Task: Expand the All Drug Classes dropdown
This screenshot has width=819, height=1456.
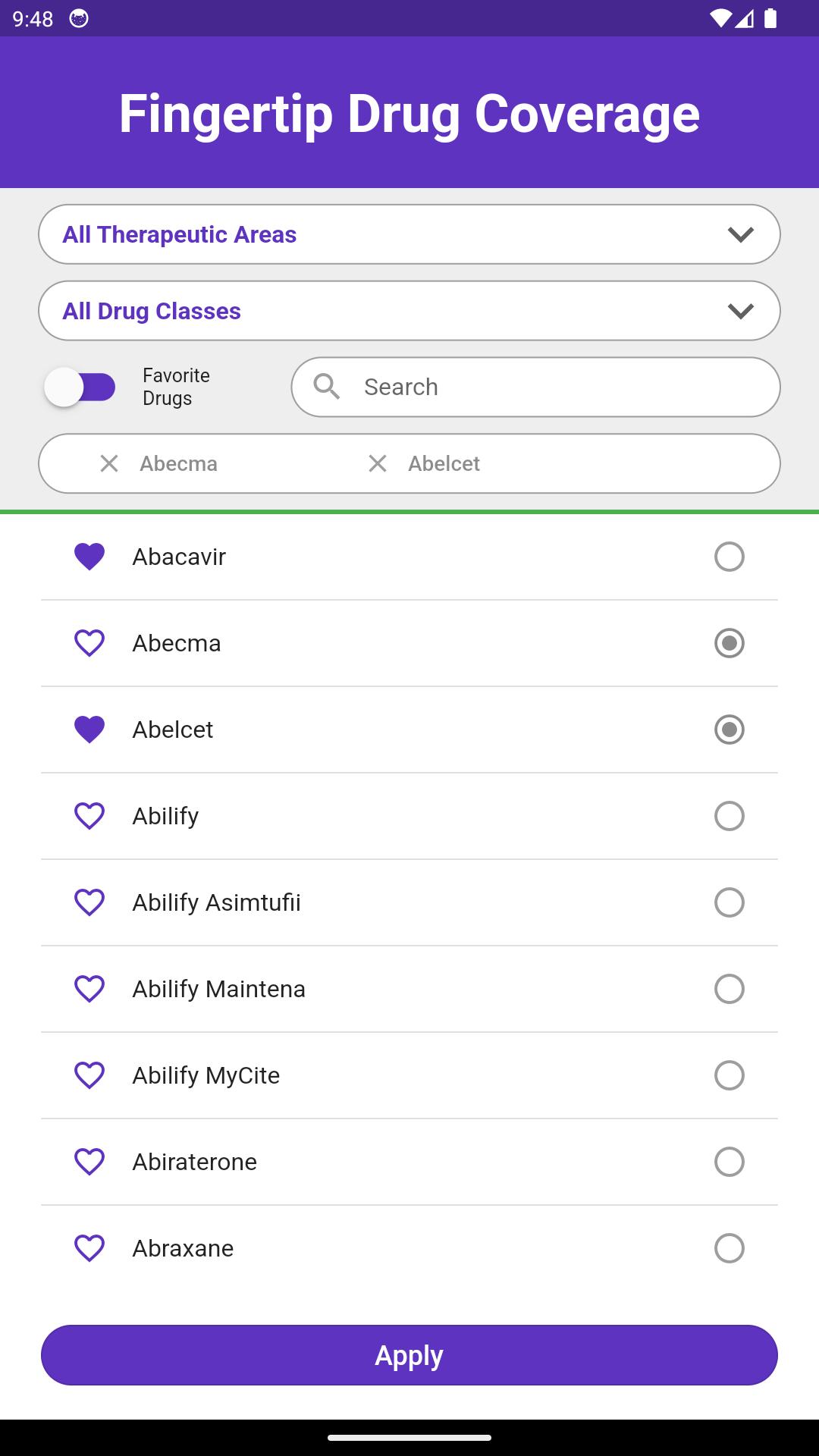Action: [409, 311]
